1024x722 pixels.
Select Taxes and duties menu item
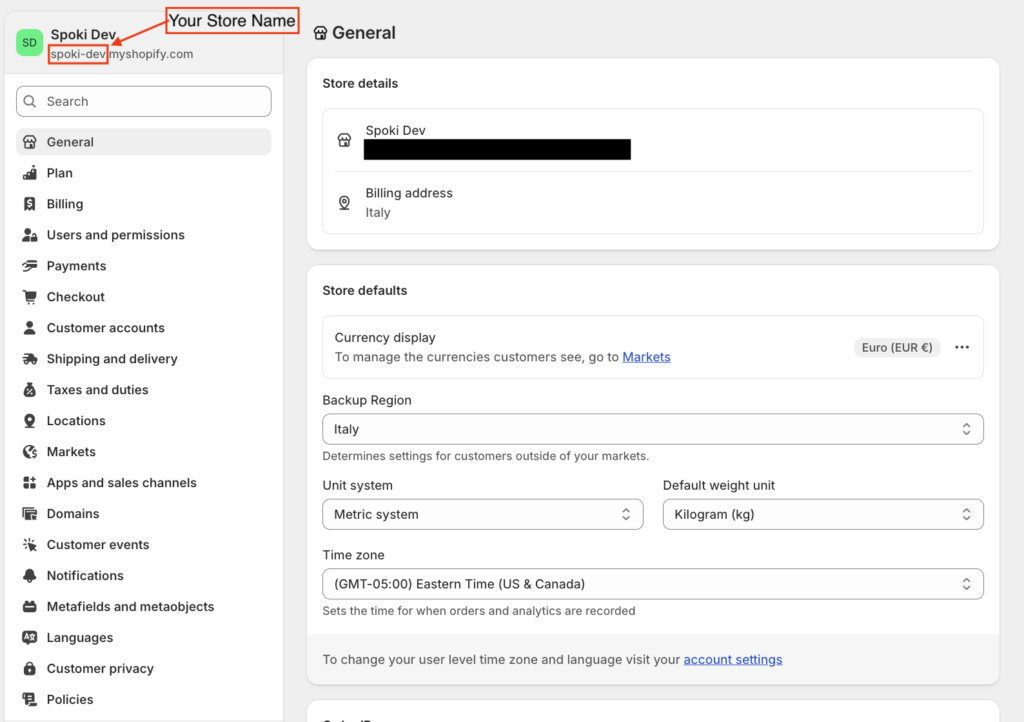[97, 390]
